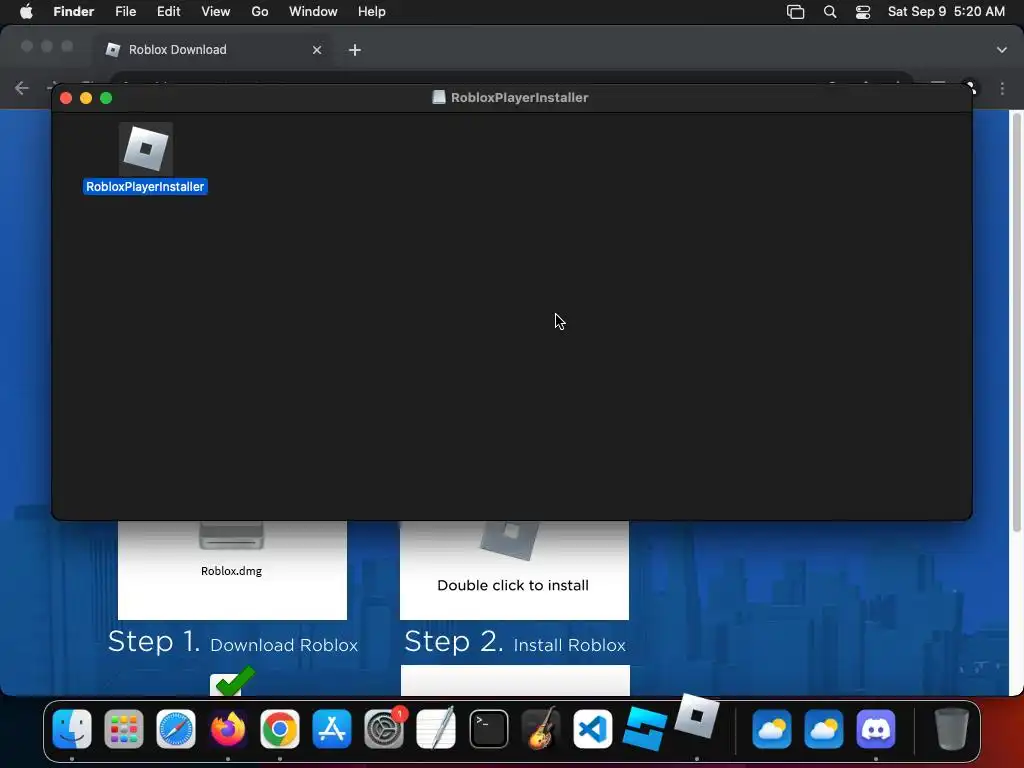Open Roblox Studio from the Dock
1024x768 pixels.
click(x=645, y=729)
